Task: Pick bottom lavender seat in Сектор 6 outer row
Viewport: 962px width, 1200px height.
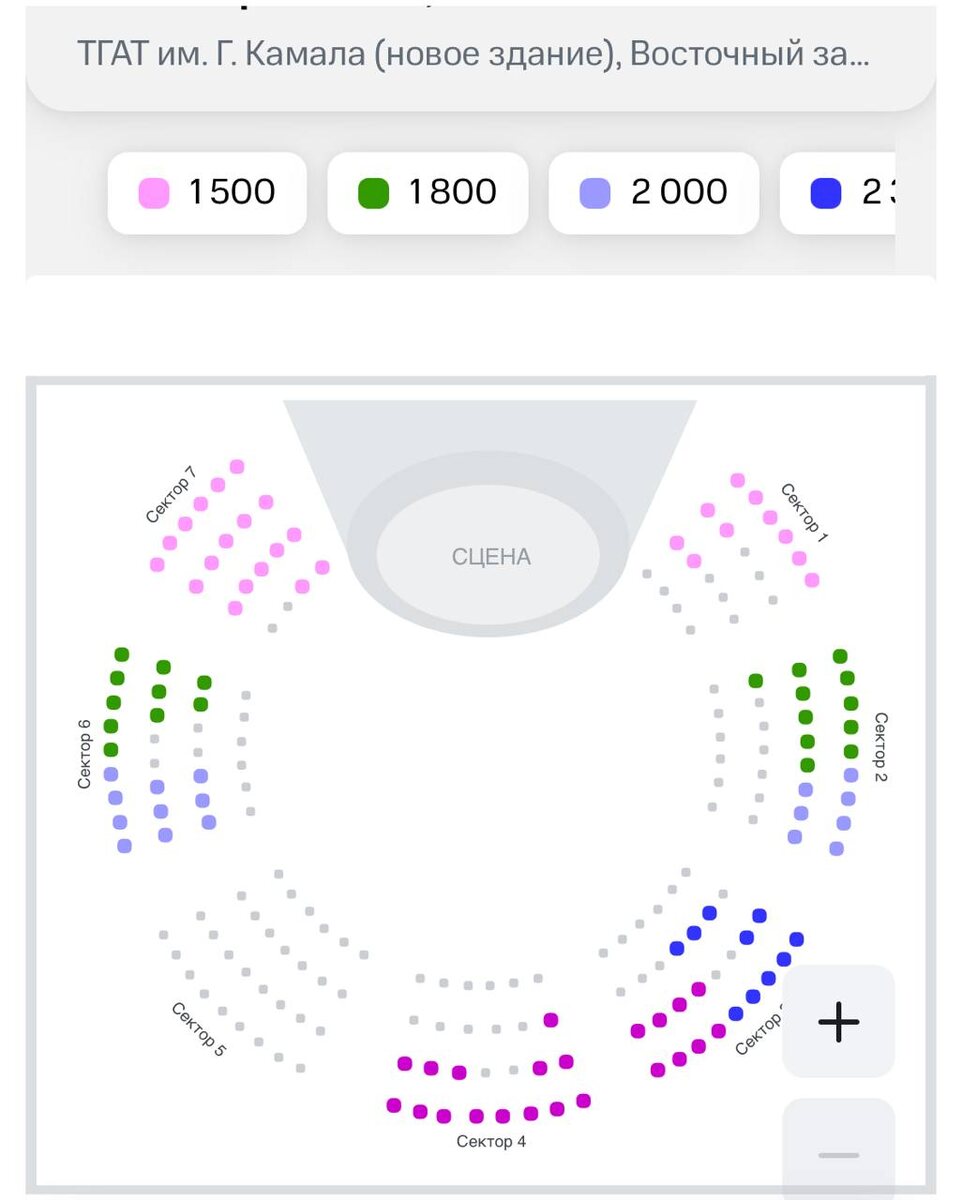Action: point(124,846)
